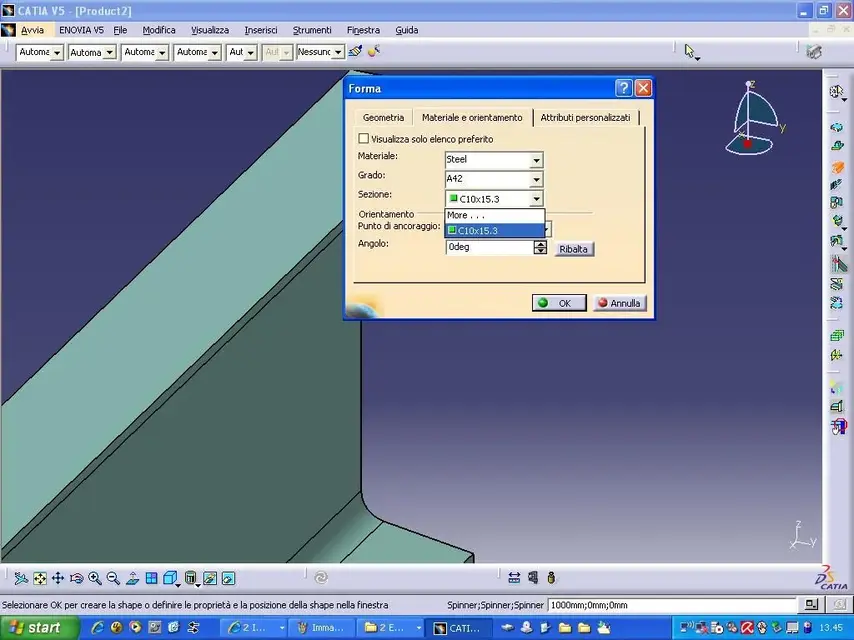The image size is (854, 640).
Task: Switch to Attributi personalizzati tab
Action: click(x=585, y=118)
